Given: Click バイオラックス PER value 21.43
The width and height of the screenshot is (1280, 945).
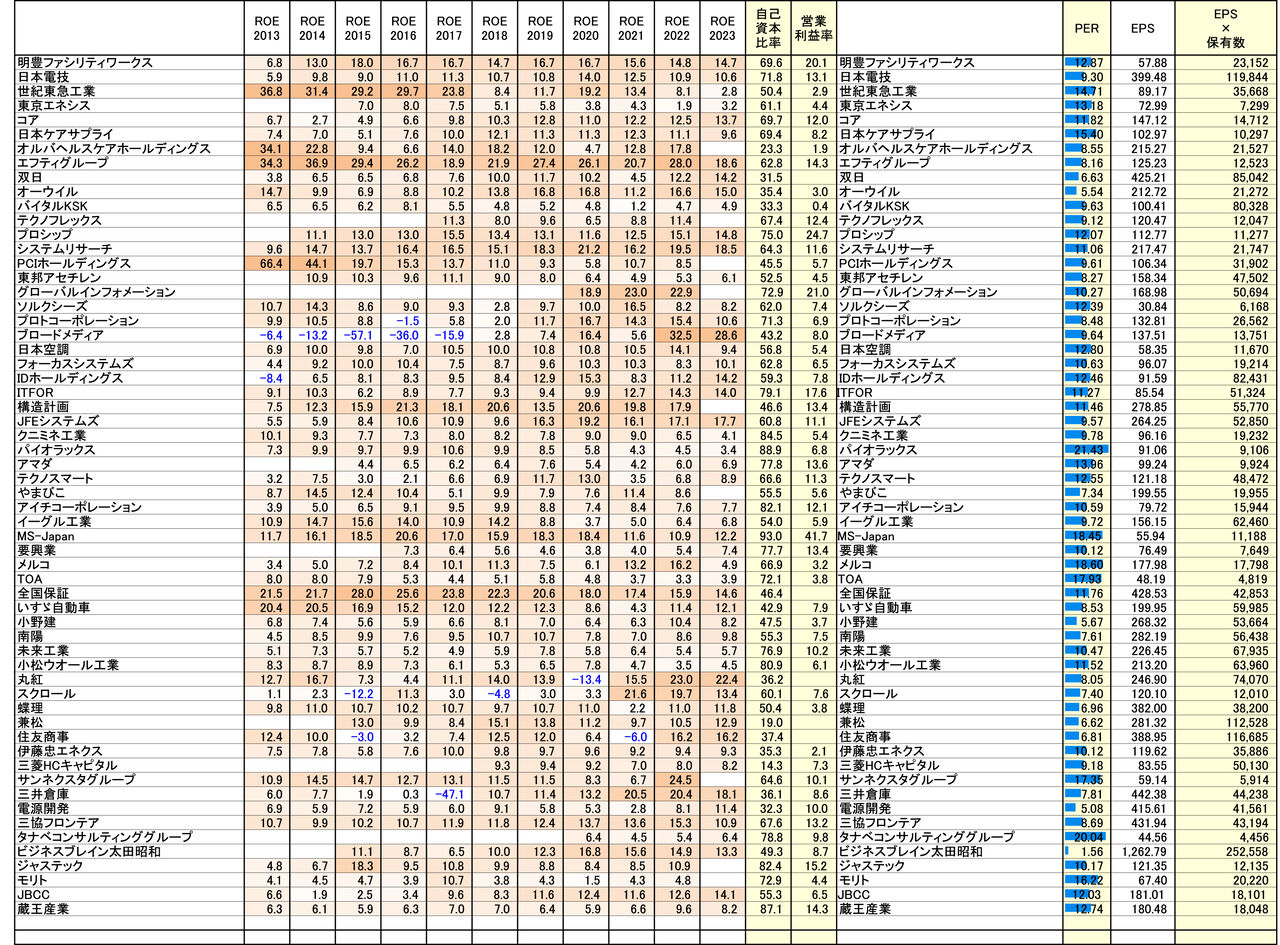Looking at the screenshot, I should click(1087, 449).
